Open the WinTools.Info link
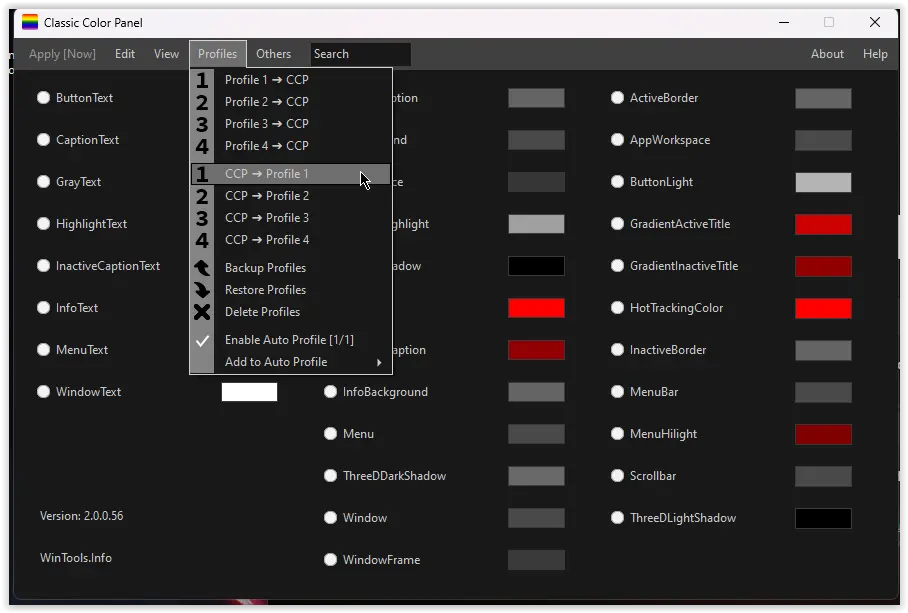This screenshot has width=908, height=613. 76,558
